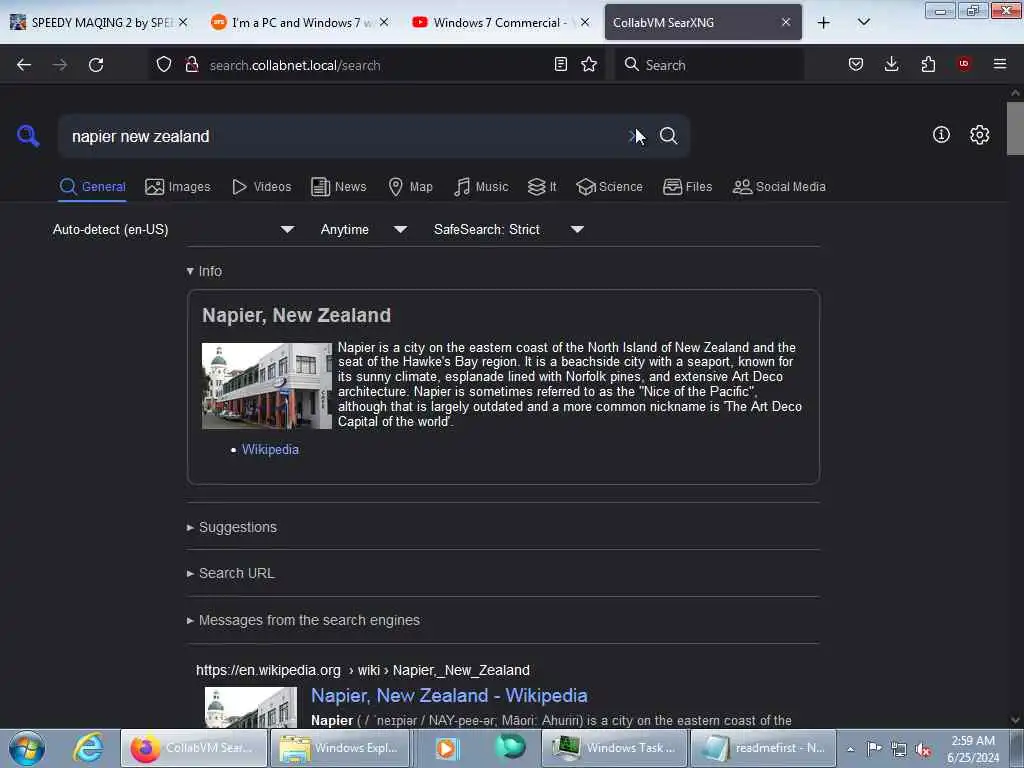Screen dimensions: 1024x768
Task: Open media player taskbar icon
Action: point(447,748)
